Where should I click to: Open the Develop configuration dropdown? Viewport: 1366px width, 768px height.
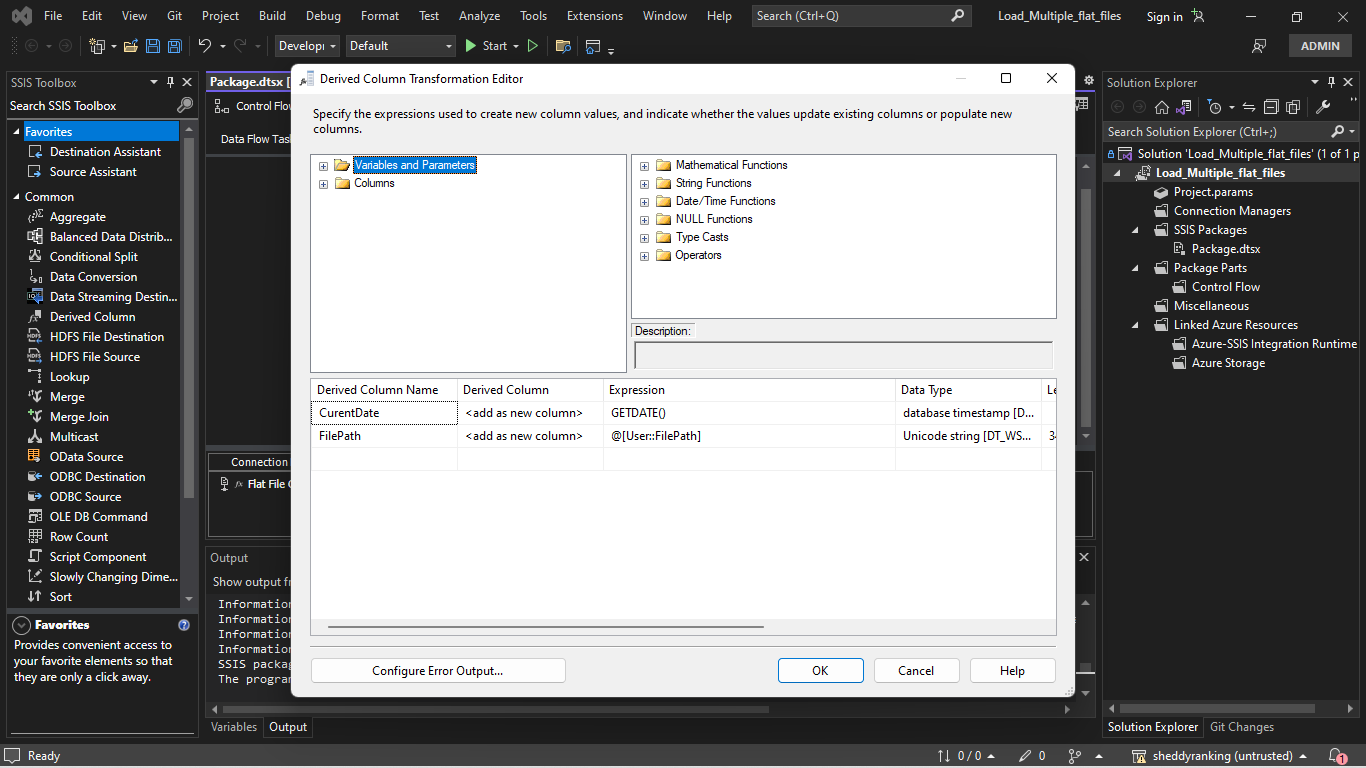[306, 45]
